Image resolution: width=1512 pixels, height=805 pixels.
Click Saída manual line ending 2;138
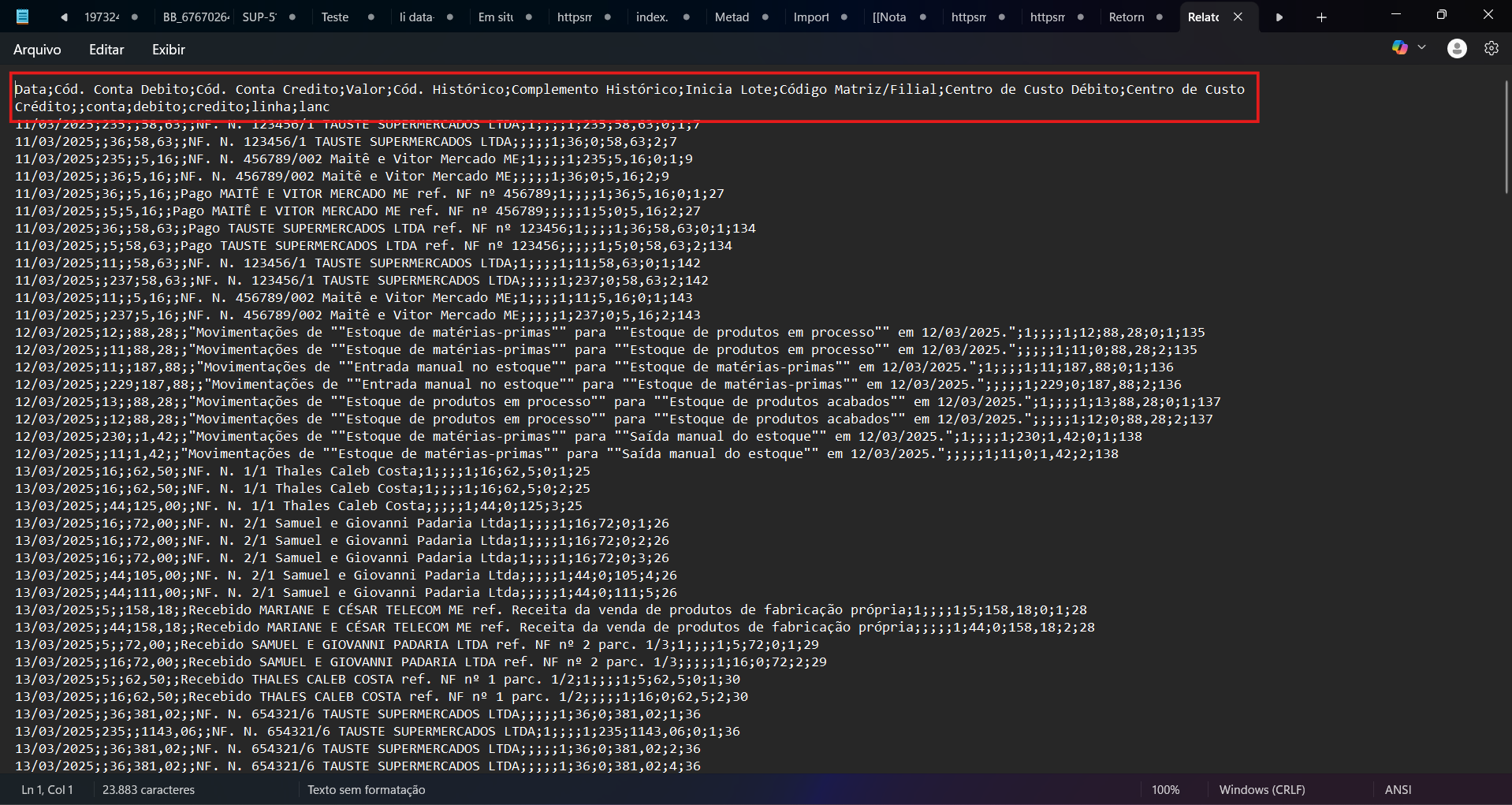click(567, 453)
